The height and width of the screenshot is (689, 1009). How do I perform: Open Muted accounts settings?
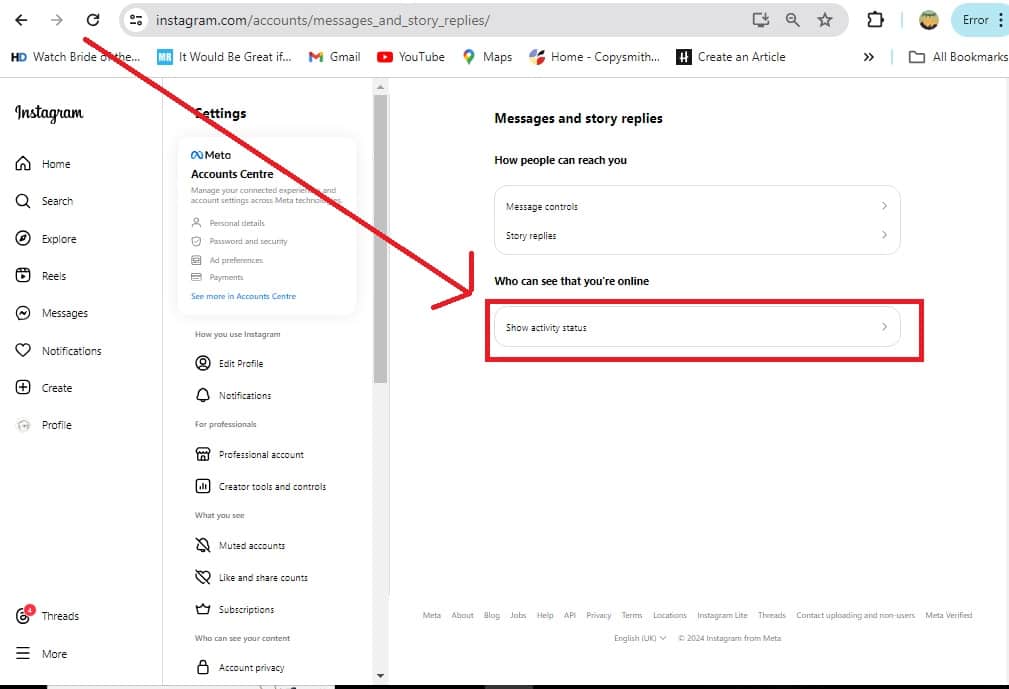(240, 545)
